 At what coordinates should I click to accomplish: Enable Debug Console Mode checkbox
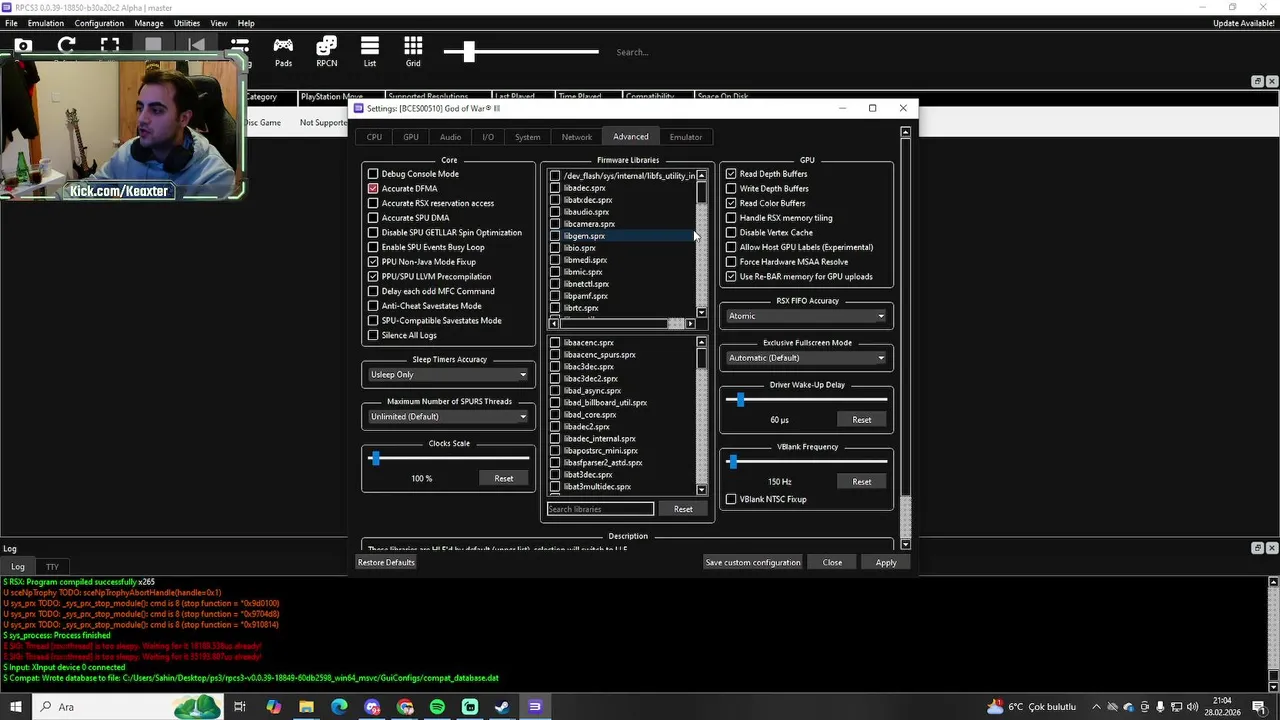click(373, 174)
